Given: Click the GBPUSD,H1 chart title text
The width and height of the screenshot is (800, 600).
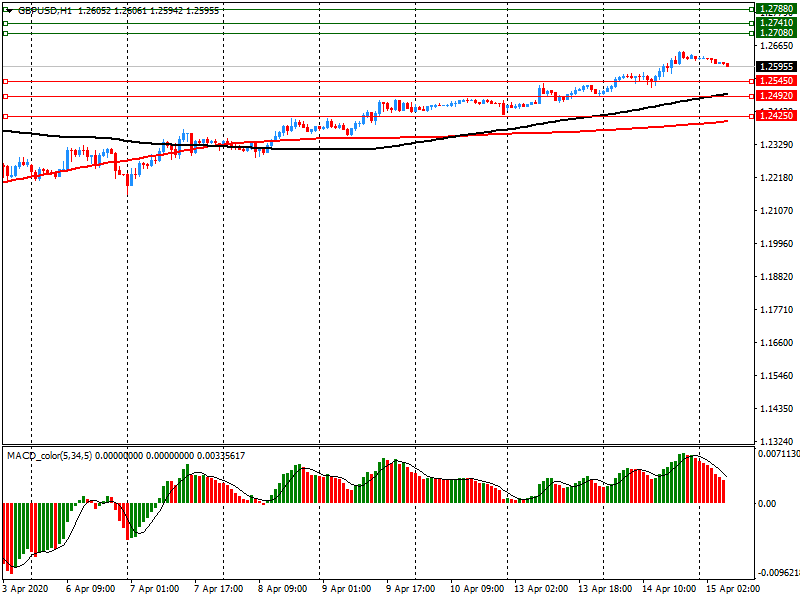Looking at the screenshot, I should [44, 9].
